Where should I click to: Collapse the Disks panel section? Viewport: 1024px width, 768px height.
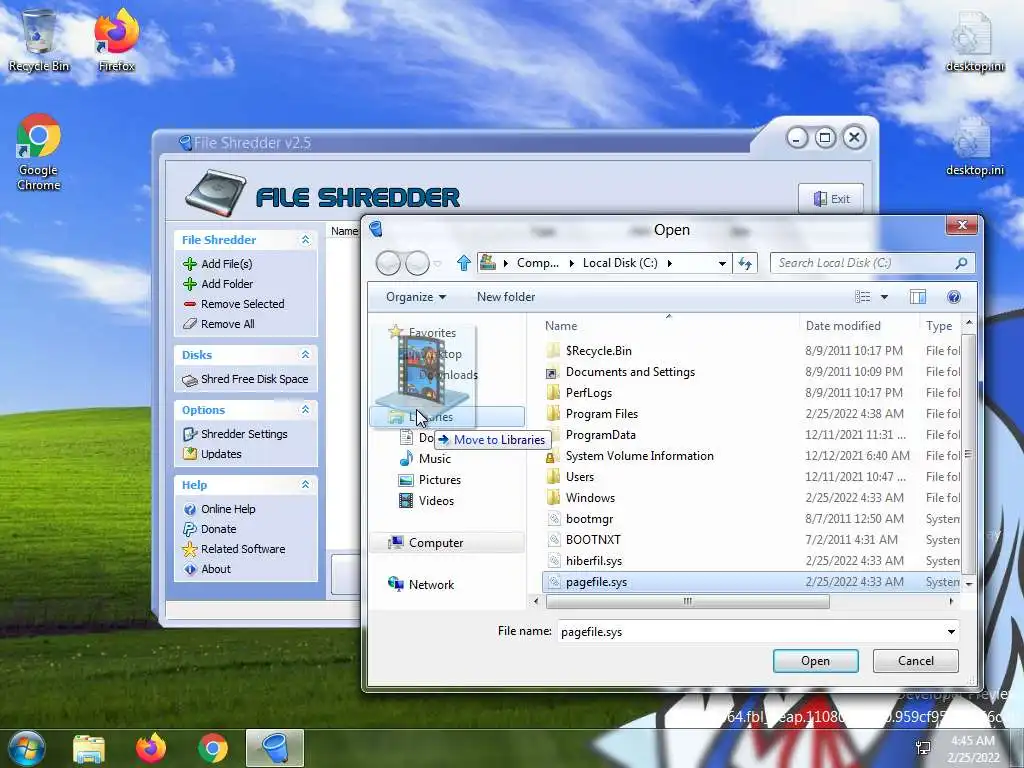(305, 355)
